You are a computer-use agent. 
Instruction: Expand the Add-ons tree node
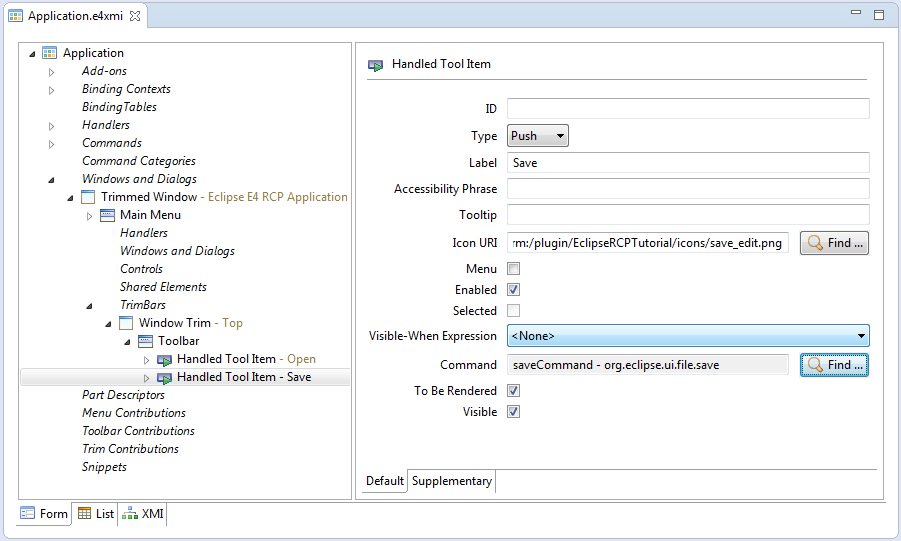tap(51, 72)
